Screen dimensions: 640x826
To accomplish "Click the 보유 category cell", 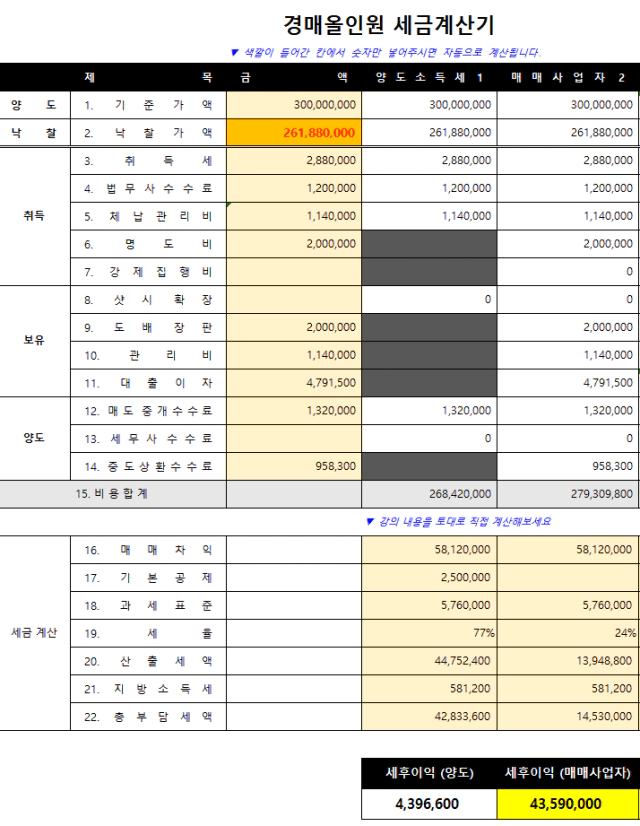I will [x=34, y=341].
